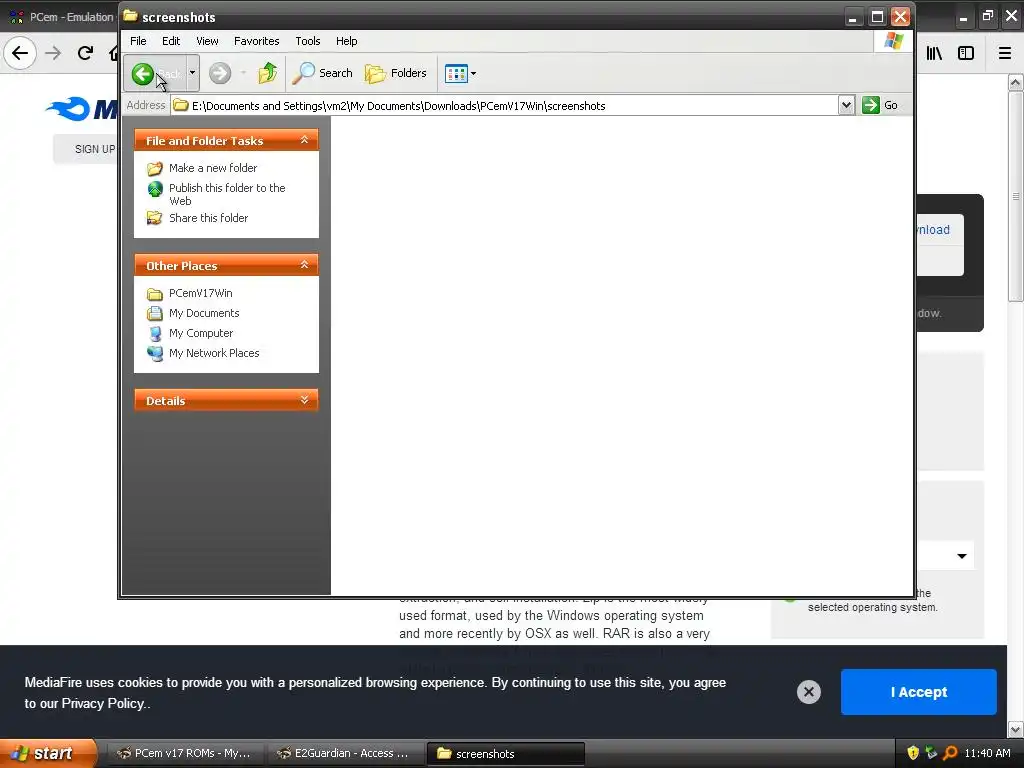Click Publish this folder to the Web
The image size is (1024, 768).
(227, 194)
